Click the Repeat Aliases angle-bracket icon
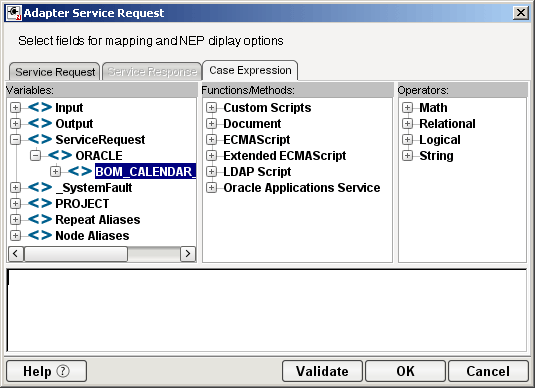 click(x=40, y=219)
